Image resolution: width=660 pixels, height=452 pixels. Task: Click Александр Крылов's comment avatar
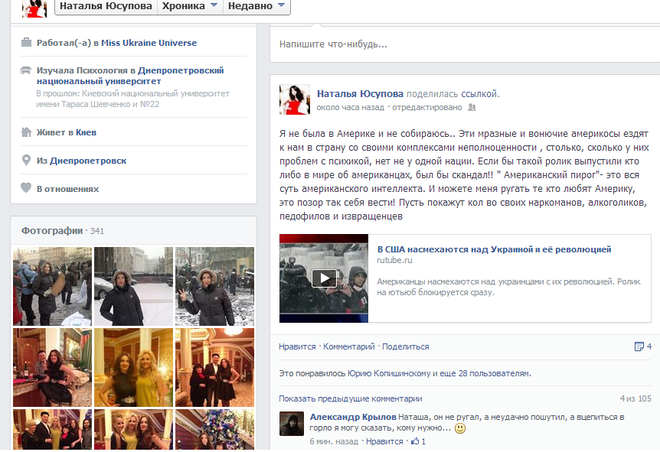pos(291,423)
